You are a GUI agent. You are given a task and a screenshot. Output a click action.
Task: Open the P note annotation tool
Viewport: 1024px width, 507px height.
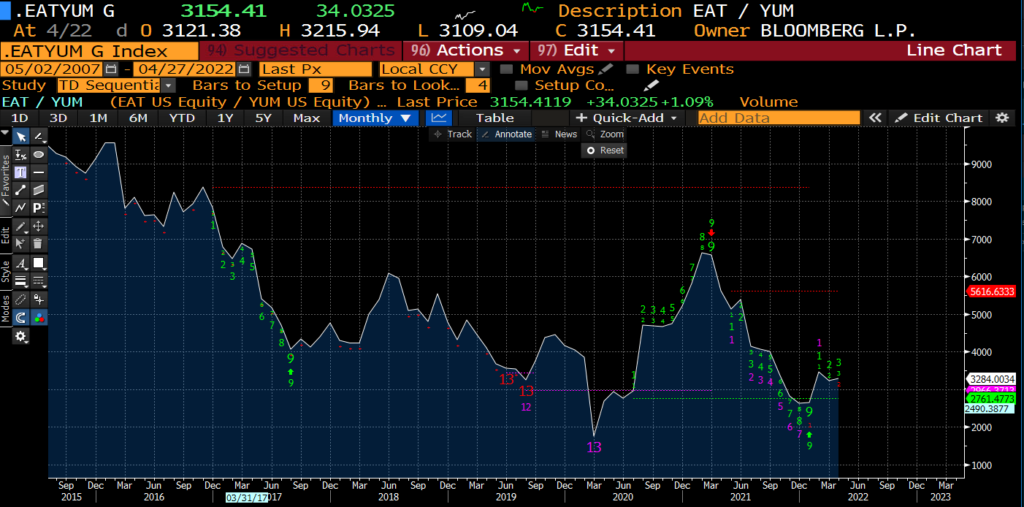pos(39,208)
